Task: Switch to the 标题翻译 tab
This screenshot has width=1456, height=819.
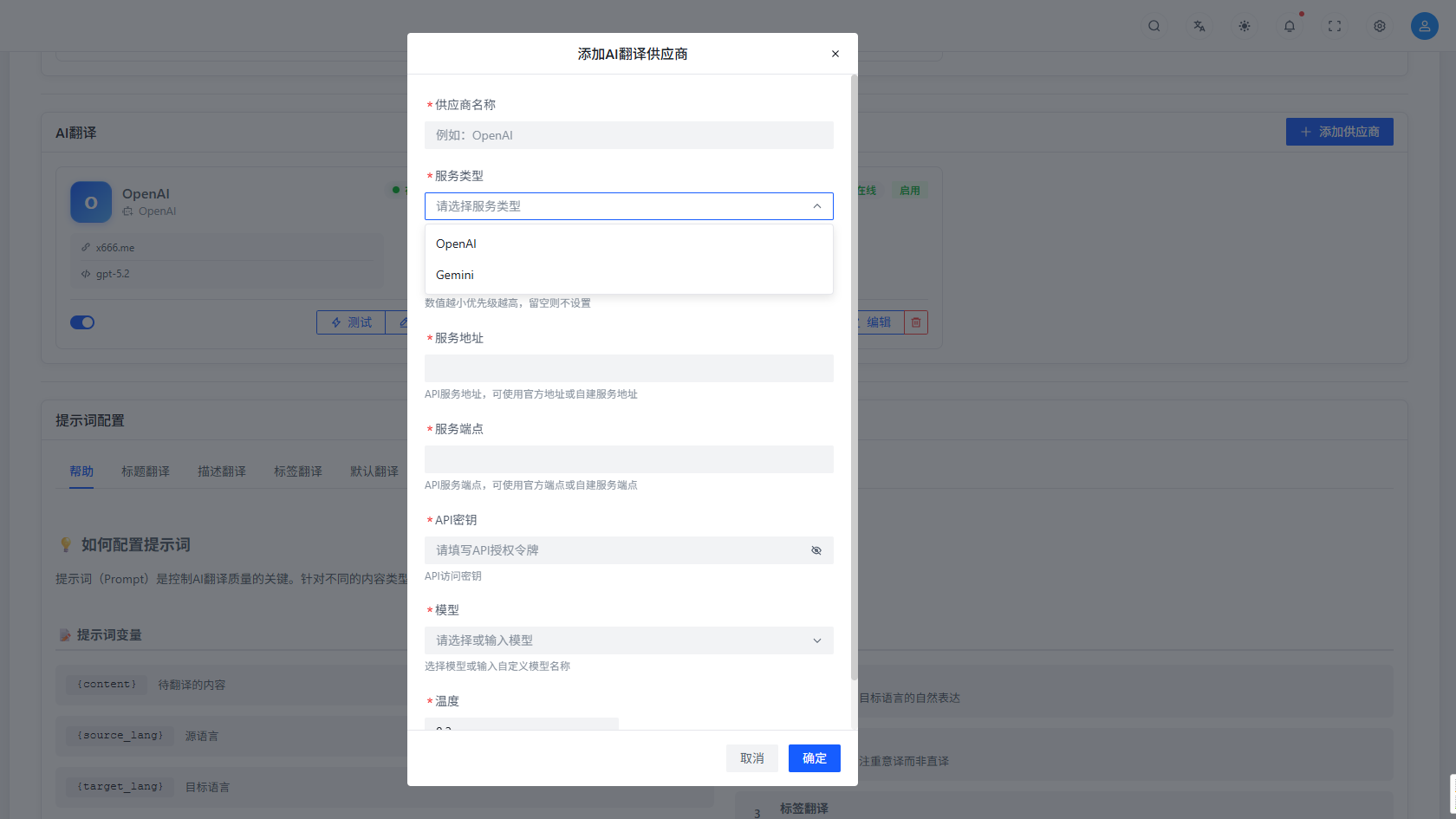Action: pyautogui.click(x=145, y=471)
